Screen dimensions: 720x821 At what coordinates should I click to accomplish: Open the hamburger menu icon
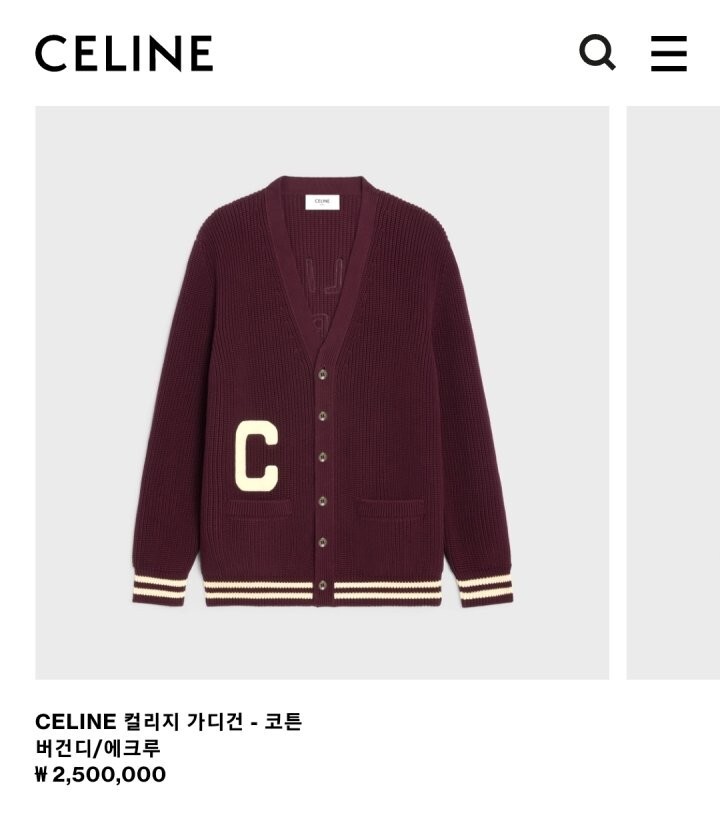[x=669, y=53]
